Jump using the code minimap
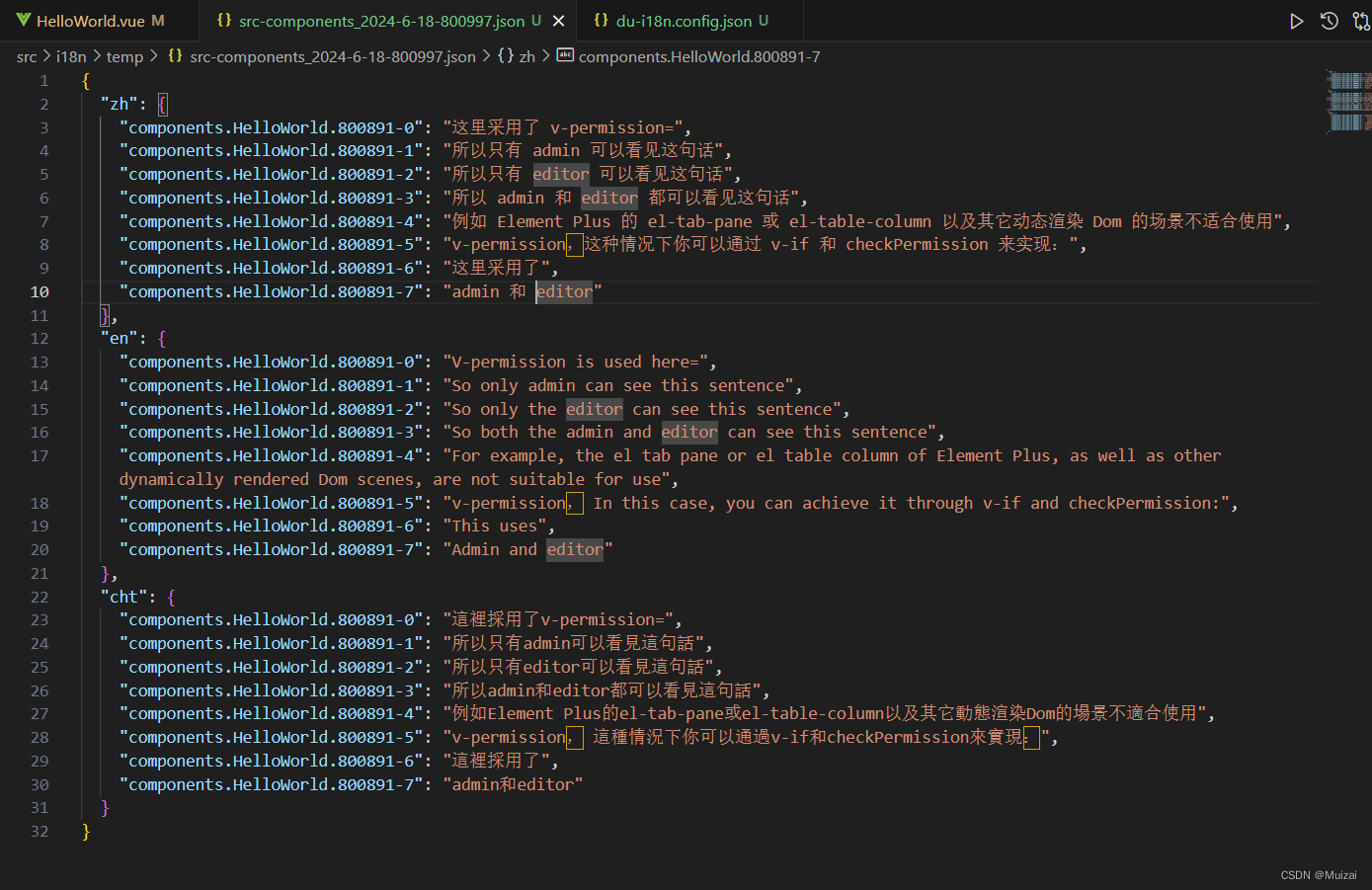This screenshot has width=1372, height=890. [x=1348, y=102]
